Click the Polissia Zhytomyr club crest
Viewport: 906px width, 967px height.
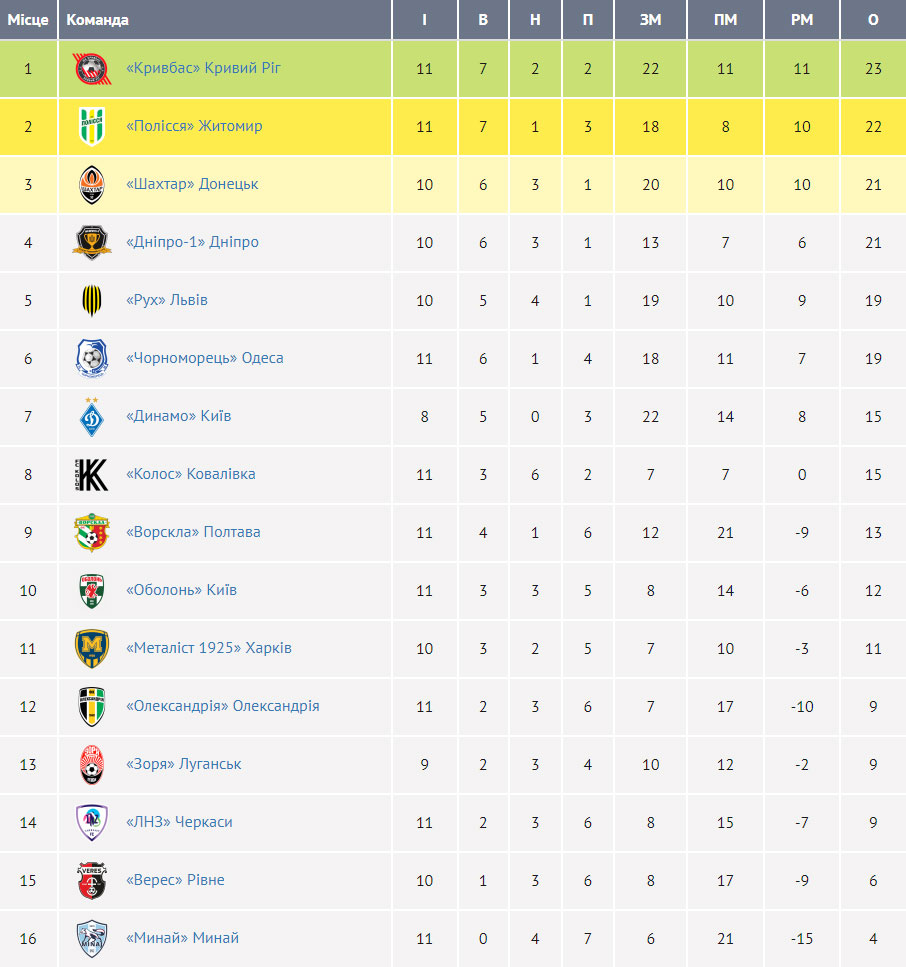(92, 126)
